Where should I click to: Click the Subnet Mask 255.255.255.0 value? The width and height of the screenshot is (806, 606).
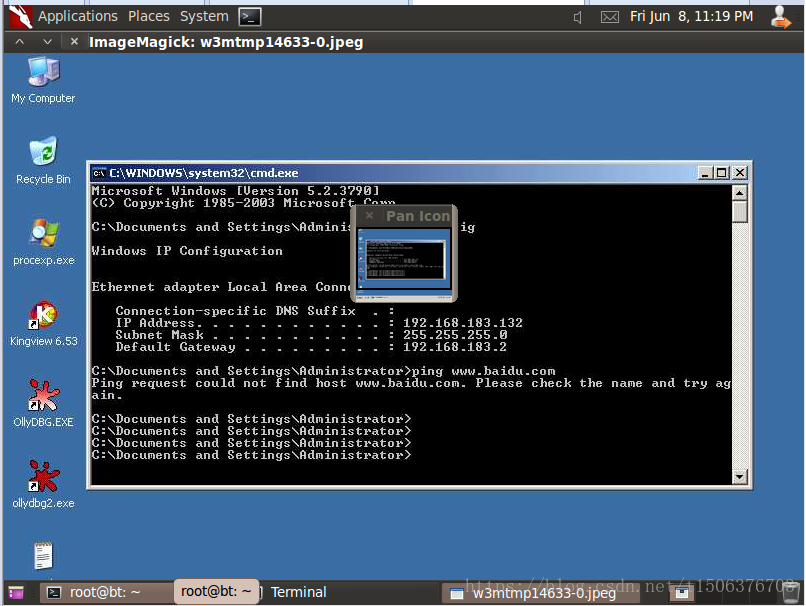point(455,335)
